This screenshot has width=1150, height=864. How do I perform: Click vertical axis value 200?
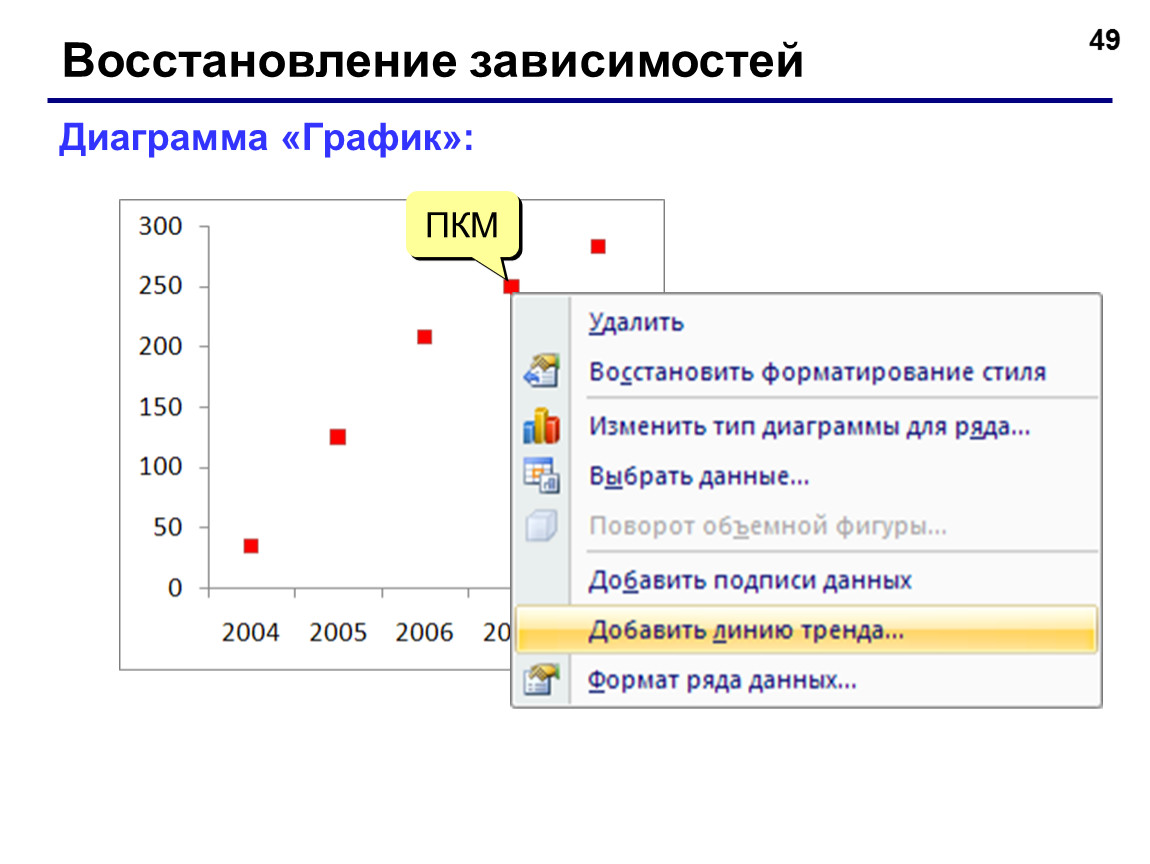click(x=161, y=346)
